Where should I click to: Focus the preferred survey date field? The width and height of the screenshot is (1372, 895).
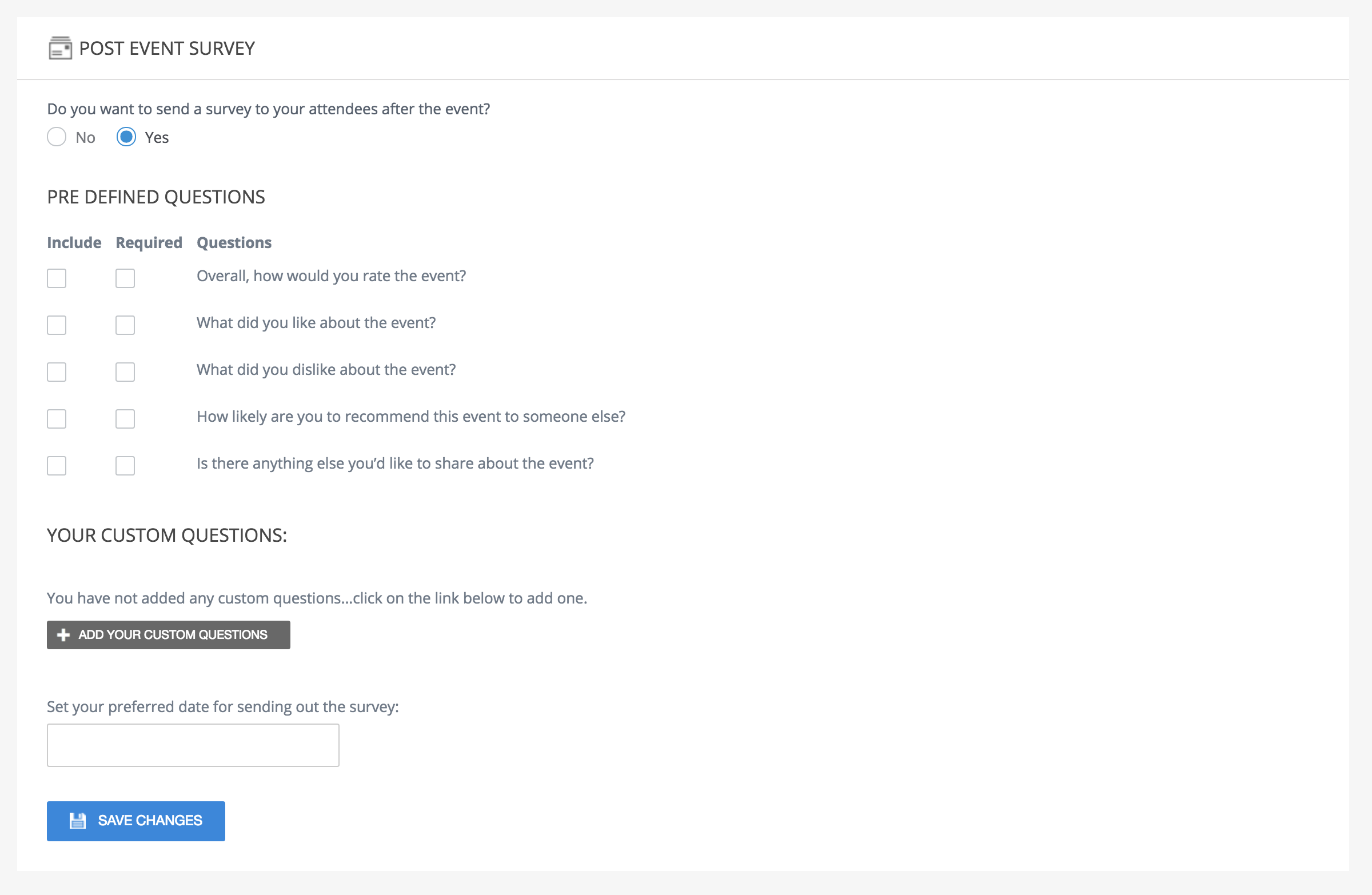[x=193, y=745]
